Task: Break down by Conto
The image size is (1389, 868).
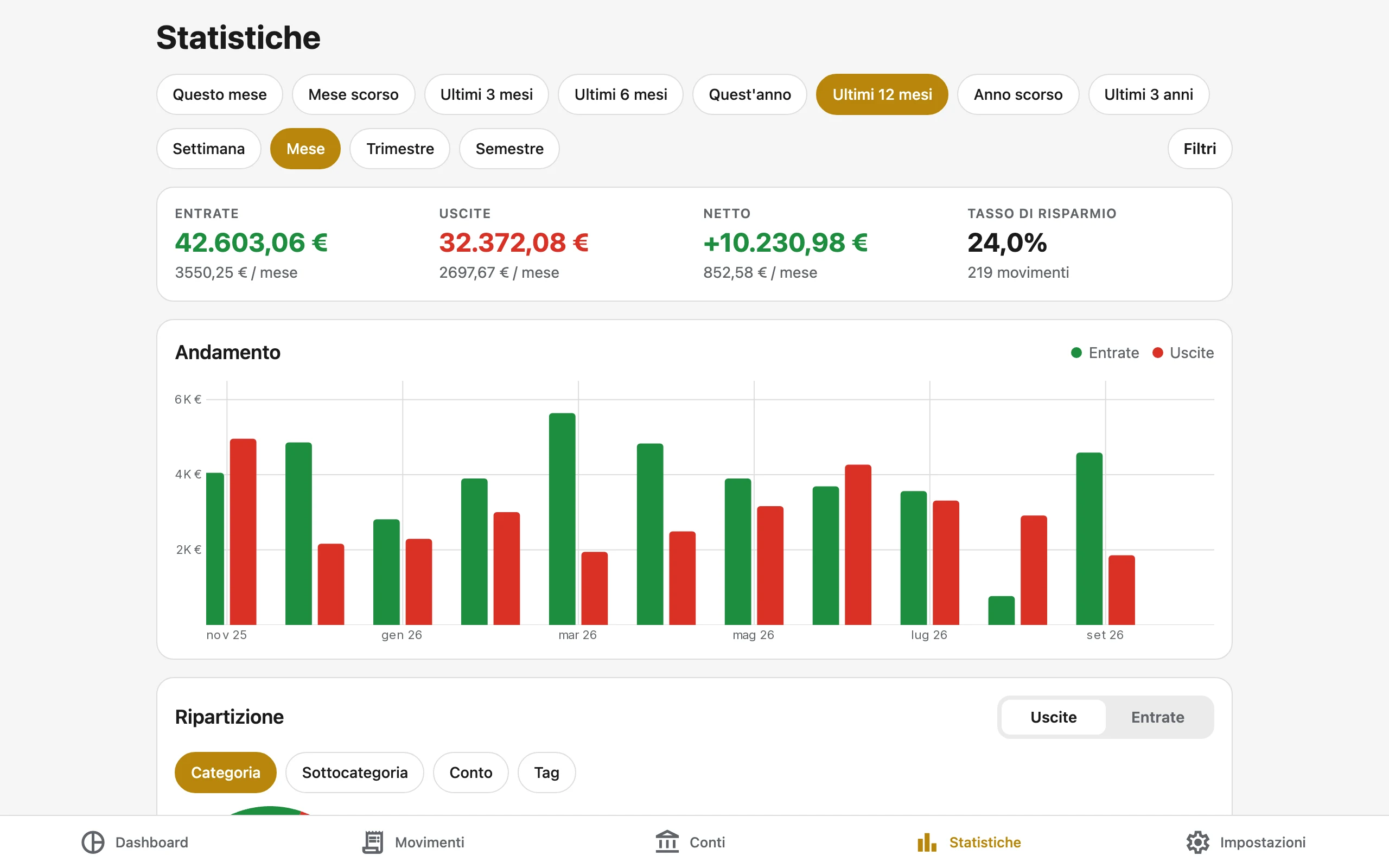Action: click(470, 773)
